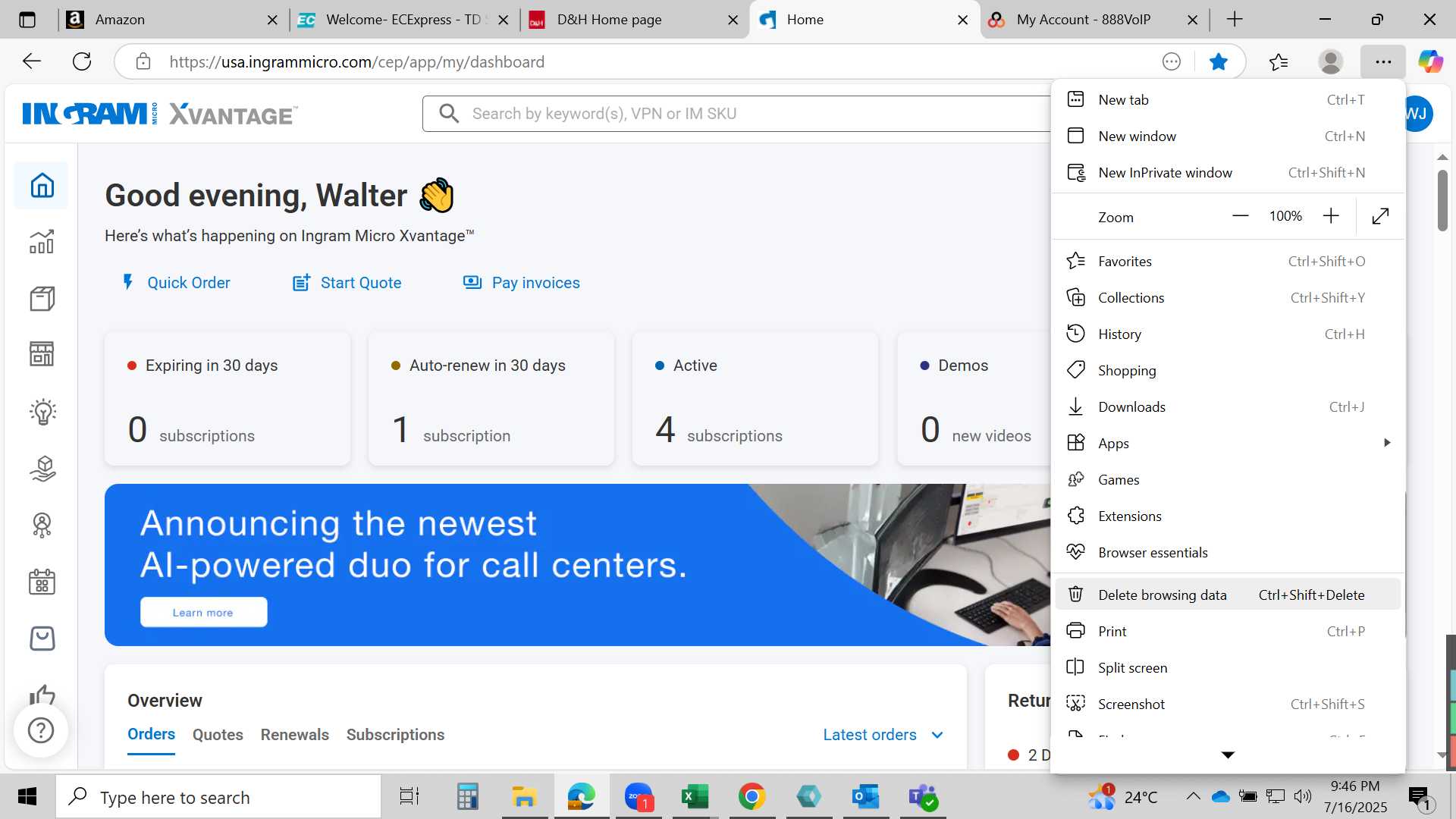Open Extensions from the menu
This screenshot has height=819, width=1456.
[x=1228, y=516]
